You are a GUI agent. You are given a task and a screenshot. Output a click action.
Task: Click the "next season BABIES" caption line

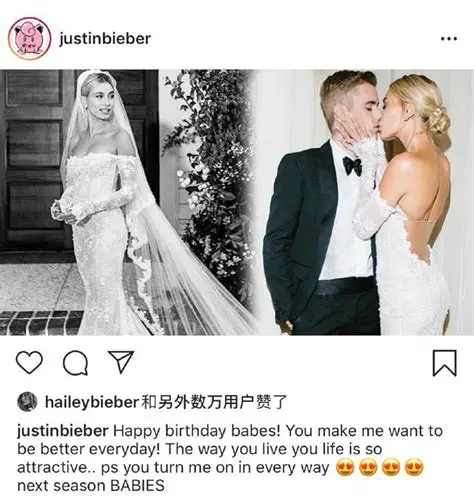coord(91,486)
